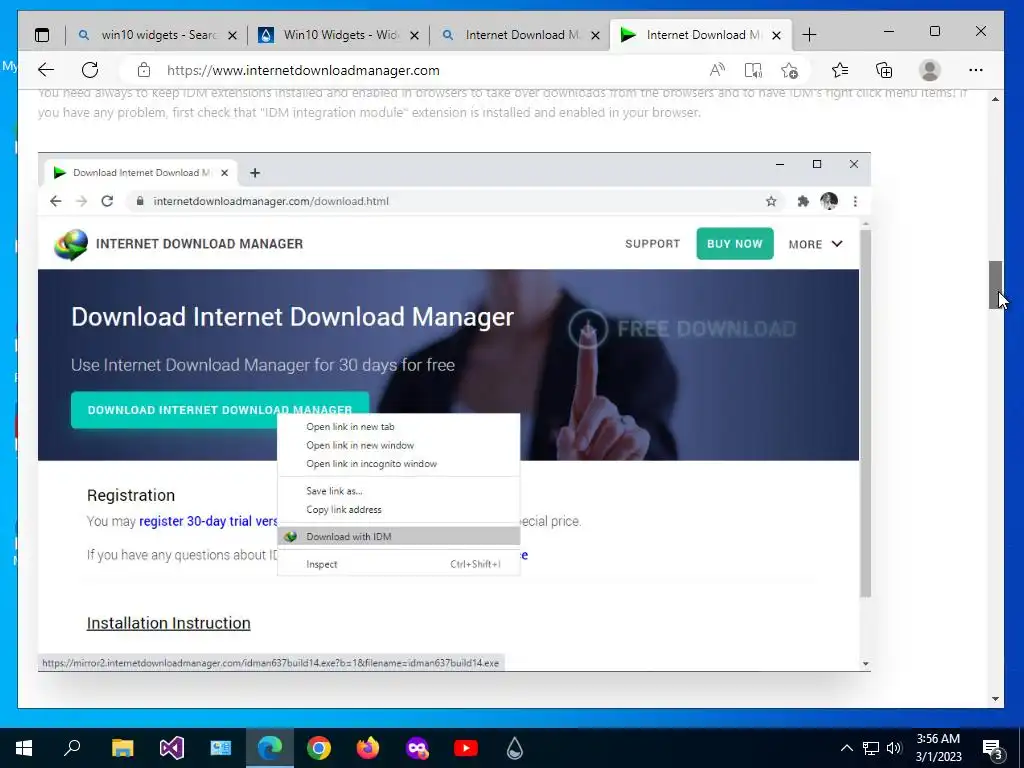Click Chrome back arrow in embedded screenshot
1024x768 pixels.
56,201
